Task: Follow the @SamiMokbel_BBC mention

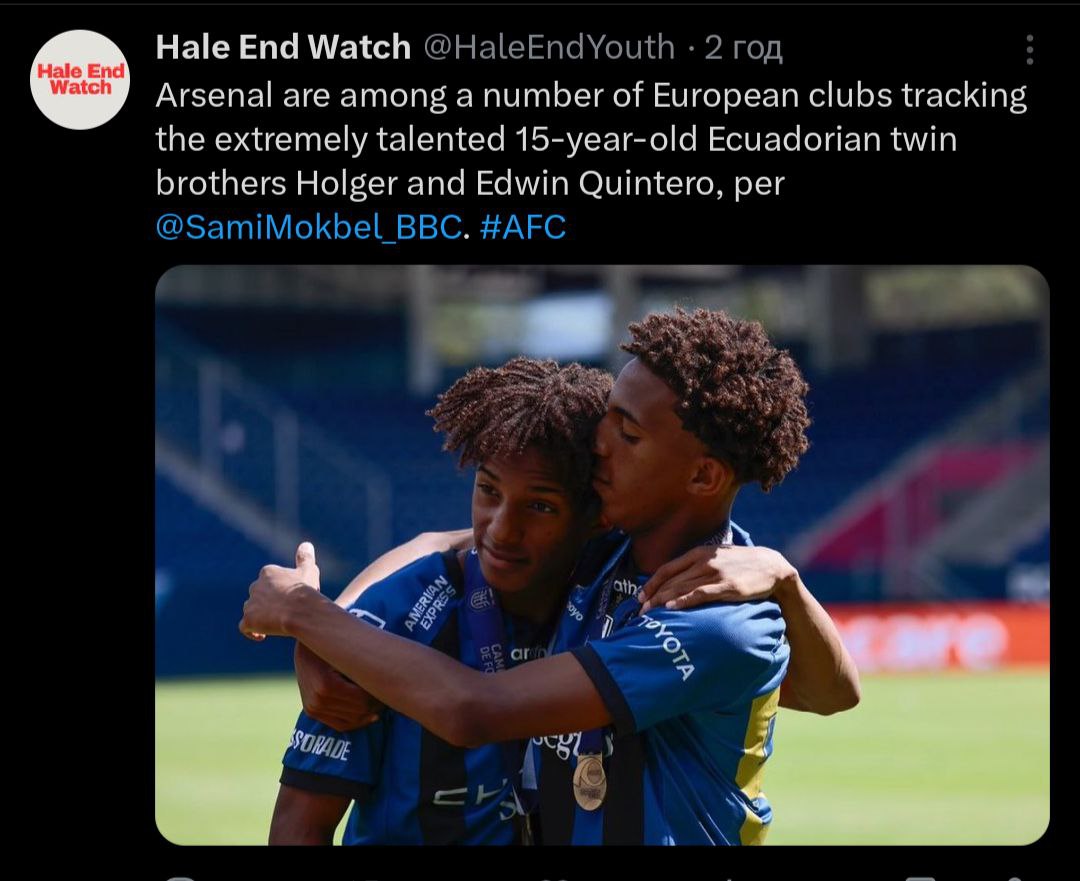Action: (309, 227)
